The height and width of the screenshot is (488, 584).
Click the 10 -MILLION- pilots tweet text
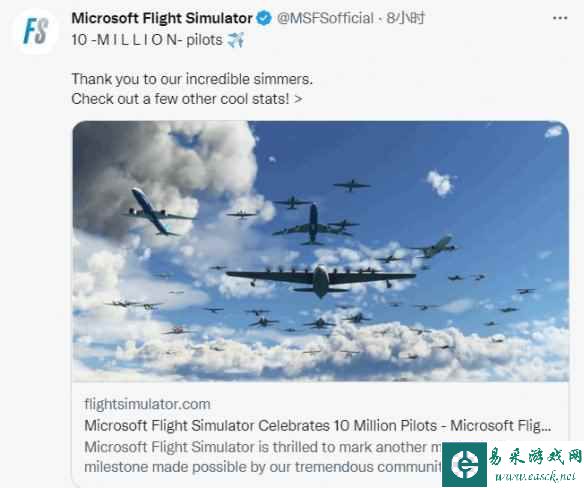(x=147, y=40)
